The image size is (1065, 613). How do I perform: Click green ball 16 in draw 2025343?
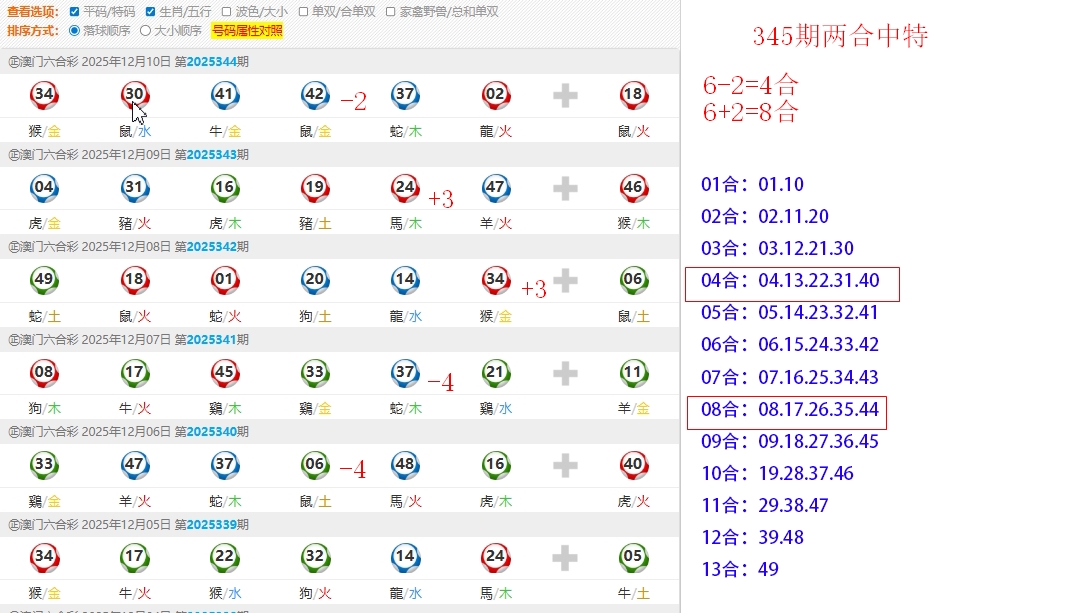coord(225,188)
